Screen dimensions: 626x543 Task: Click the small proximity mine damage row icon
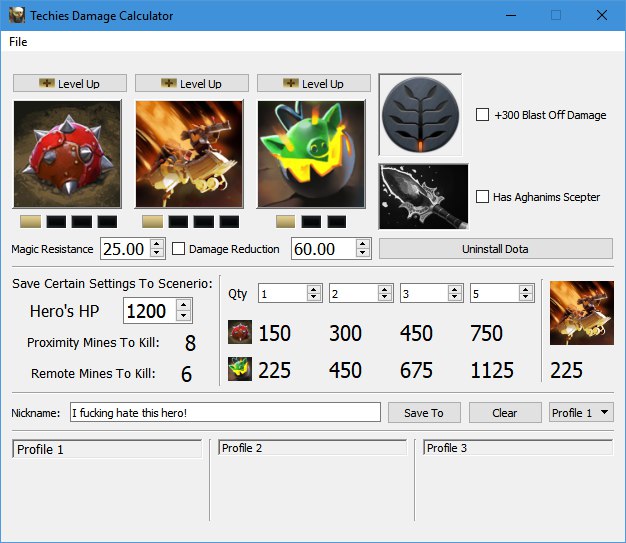click(239, 333)
